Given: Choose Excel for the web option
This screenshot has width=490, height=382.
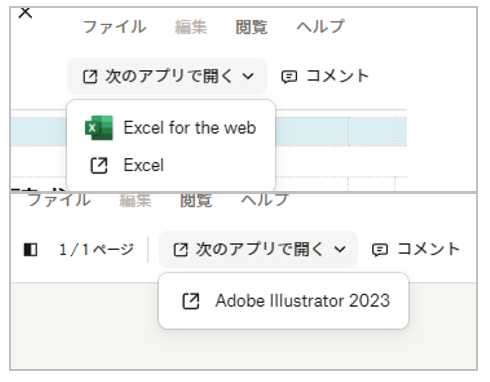Looking at the screenshot, I should [x=171, y=128].
